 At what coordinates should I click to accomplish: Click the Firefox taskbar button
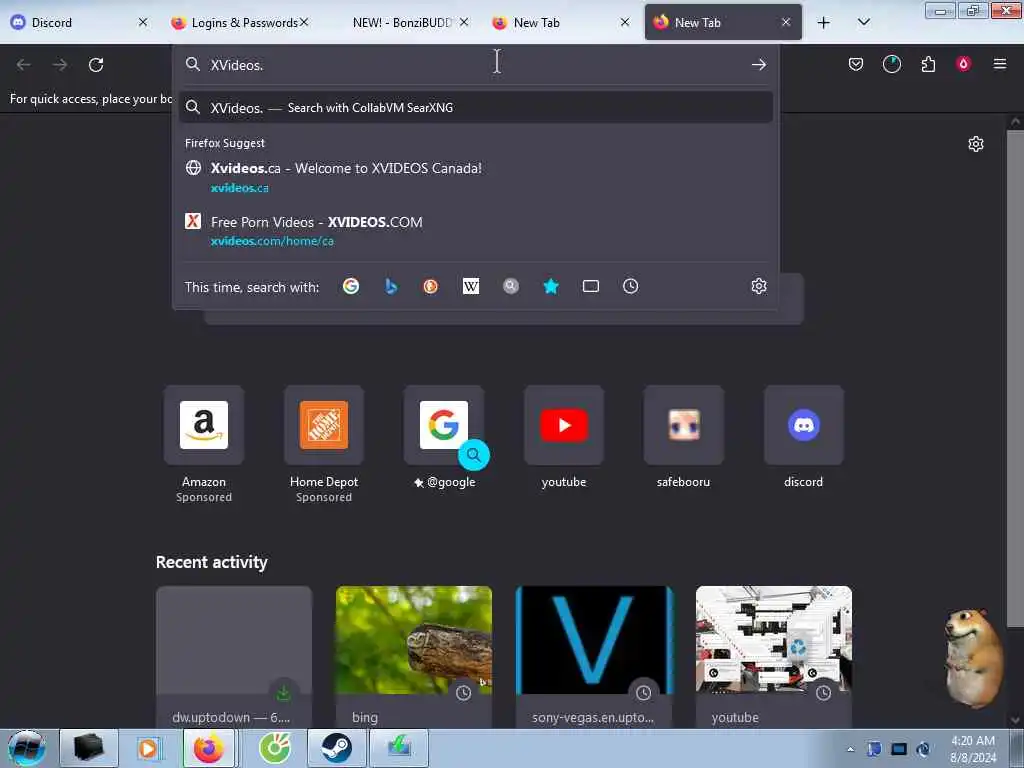click(x=209, y=748)
